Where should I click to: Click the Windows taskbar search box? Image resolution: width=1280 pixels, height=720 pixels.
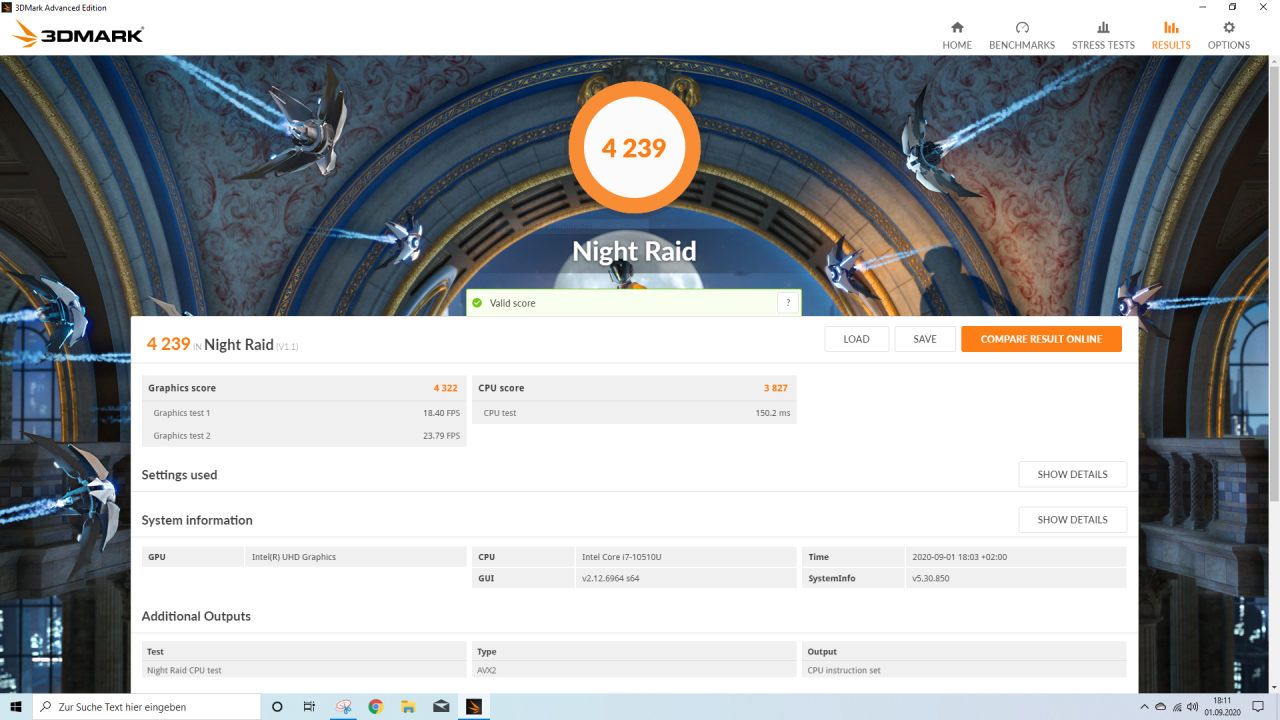150,707
